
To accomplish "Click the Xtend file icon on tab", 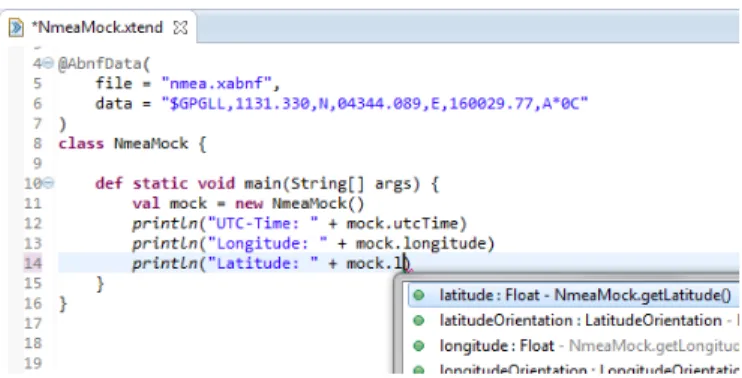I will [x=16, y=27].
